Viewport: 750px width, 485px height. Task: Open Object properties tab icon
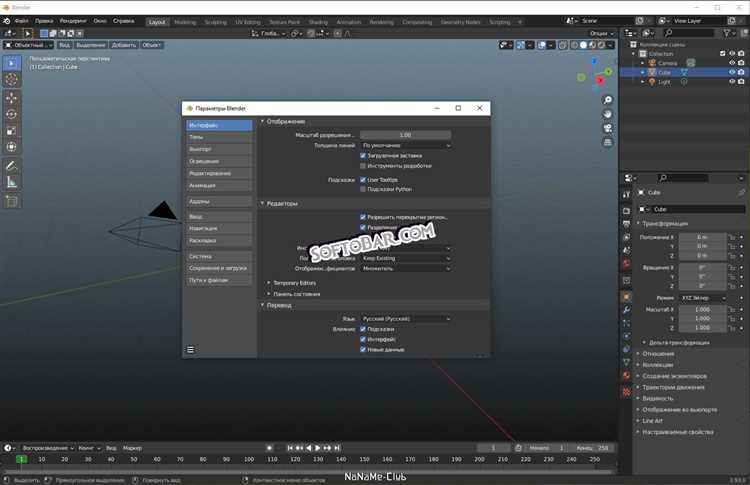click(627, 297)
